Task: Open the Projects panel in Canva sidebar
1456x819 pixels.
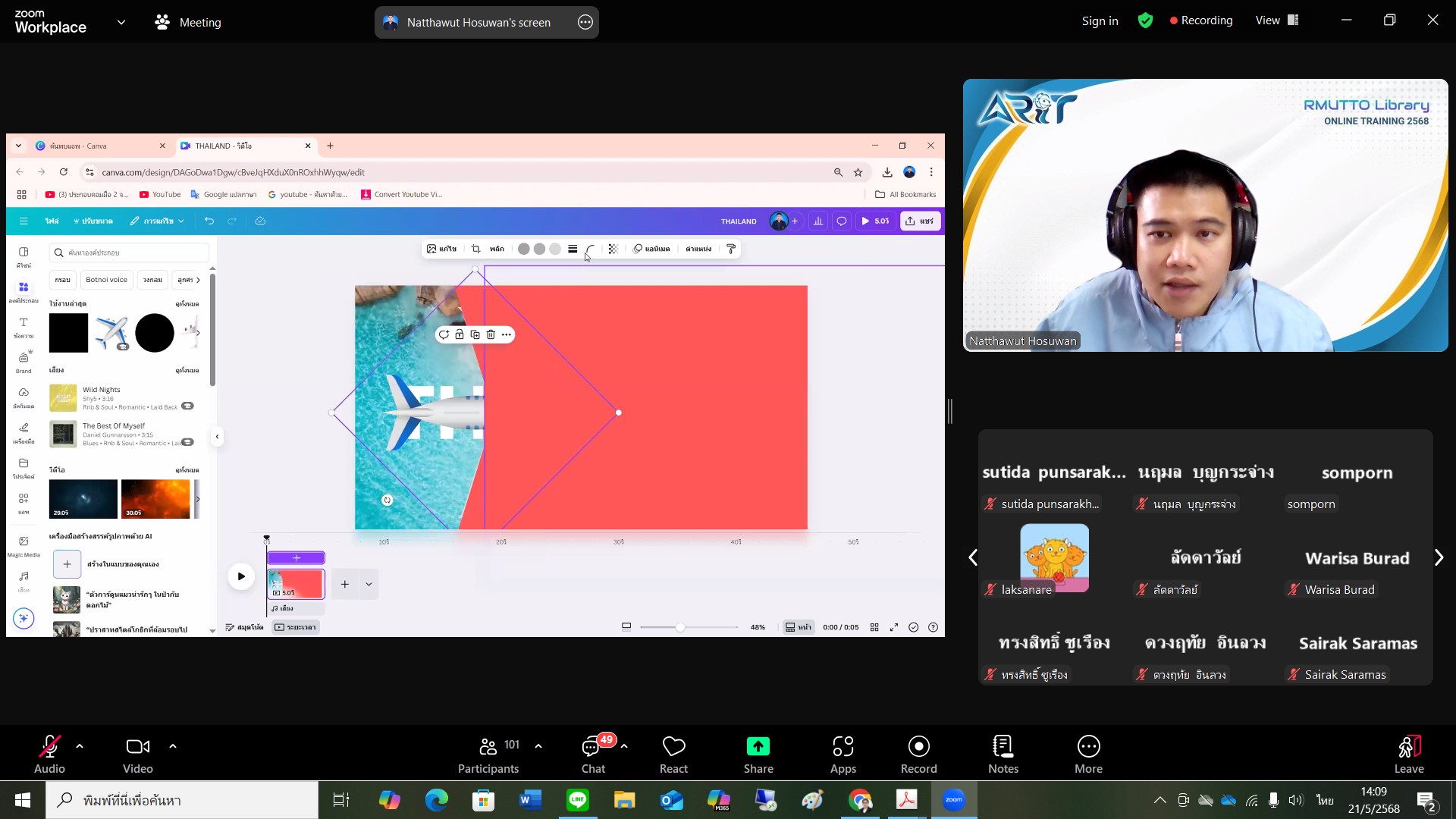Action: [x=24, y=468]
